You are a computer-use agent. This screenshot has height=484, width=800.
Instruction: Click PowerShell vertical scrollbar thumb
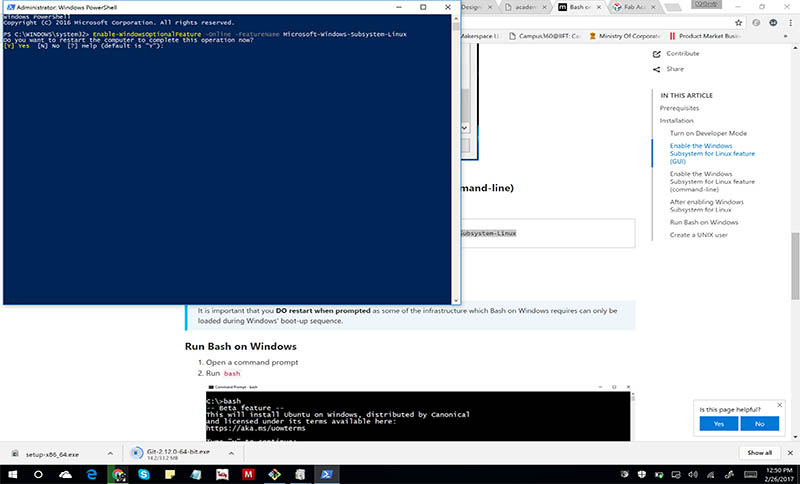point(456,26)
